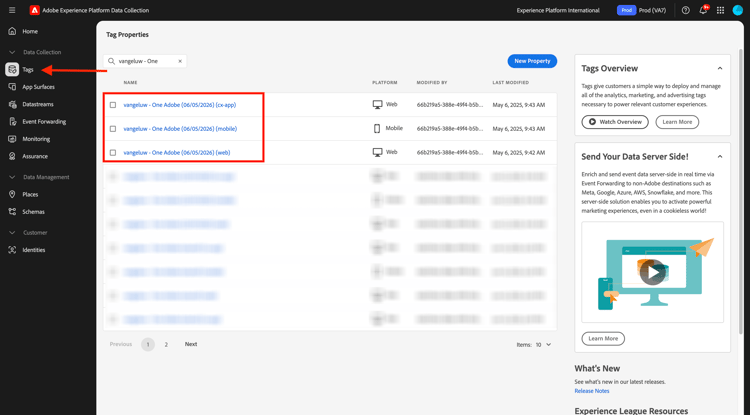Image resolution: width=750 pixels, height=415 pixels.
Task: Open Assurance sidebar icon
Action: pos(12,156)
